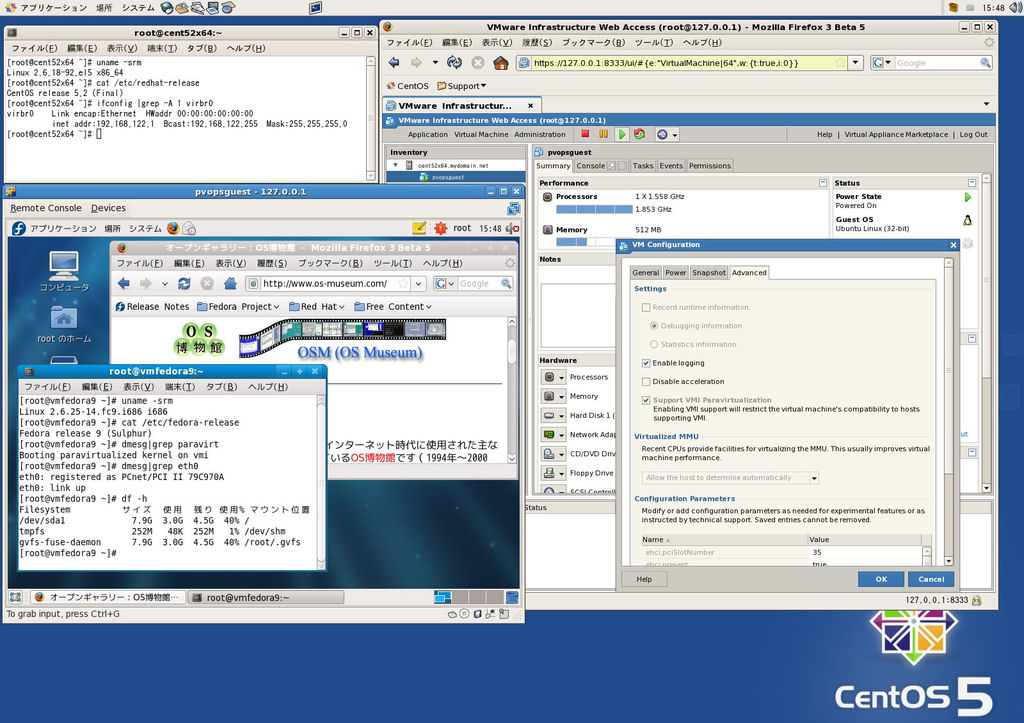Image resolution: width=1024 pixels, height=723 pixels.
Task: Sort parameters by the Name column header
Action: (724, 539)
